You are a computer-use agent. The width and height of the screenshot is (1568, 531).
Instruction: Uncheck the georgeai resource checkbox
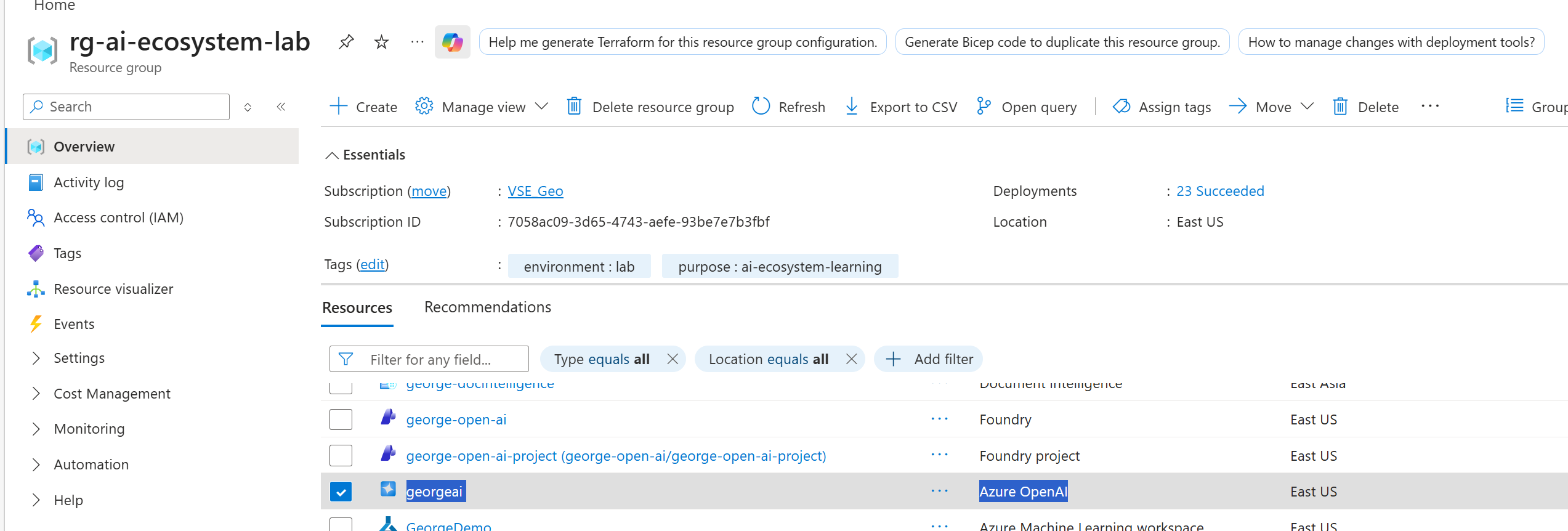point(341,492)
